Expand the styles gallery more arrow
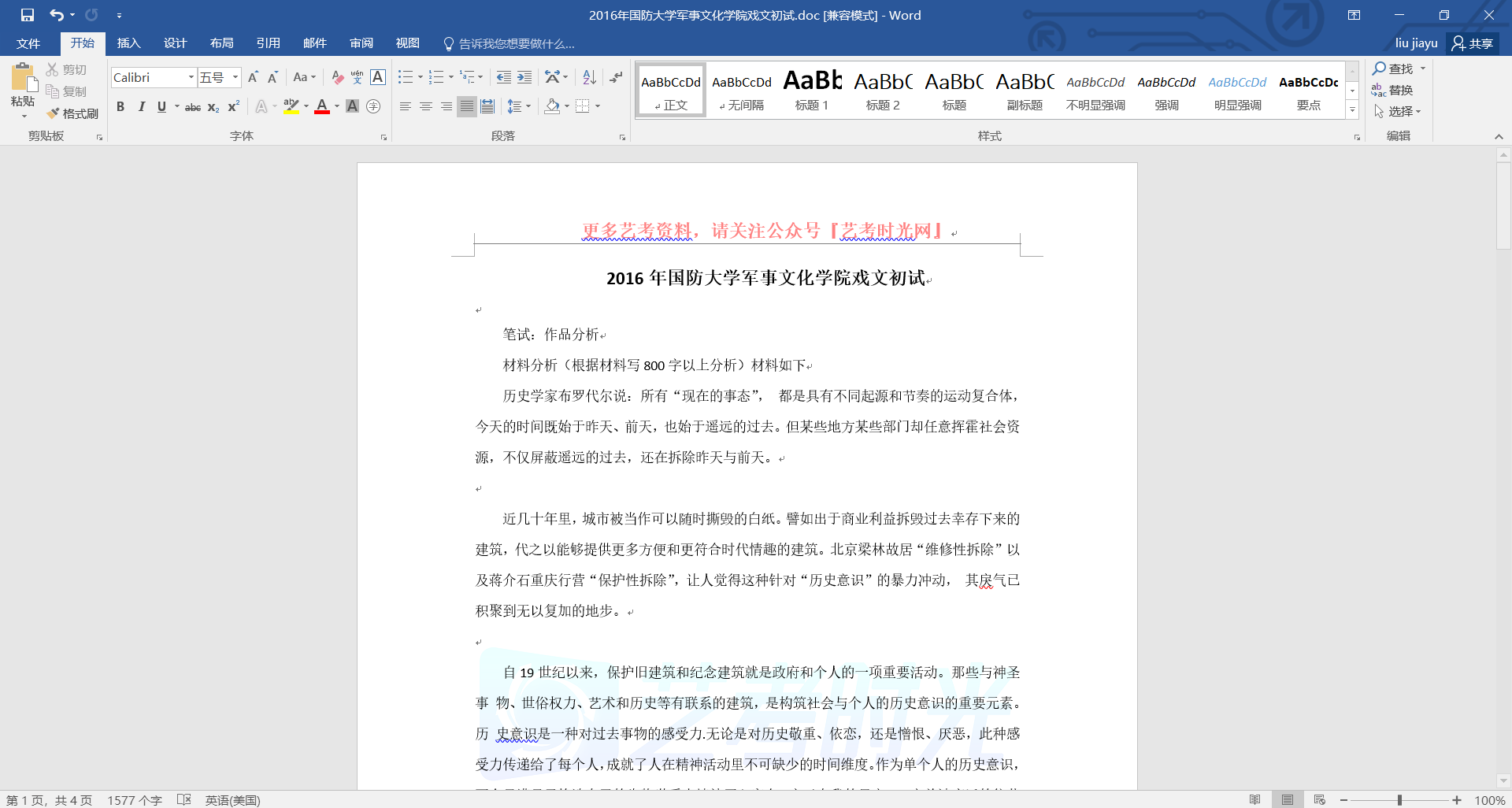Image resolution: width=1512 pixels, height=808 pixels. (x=1352, y=110)
